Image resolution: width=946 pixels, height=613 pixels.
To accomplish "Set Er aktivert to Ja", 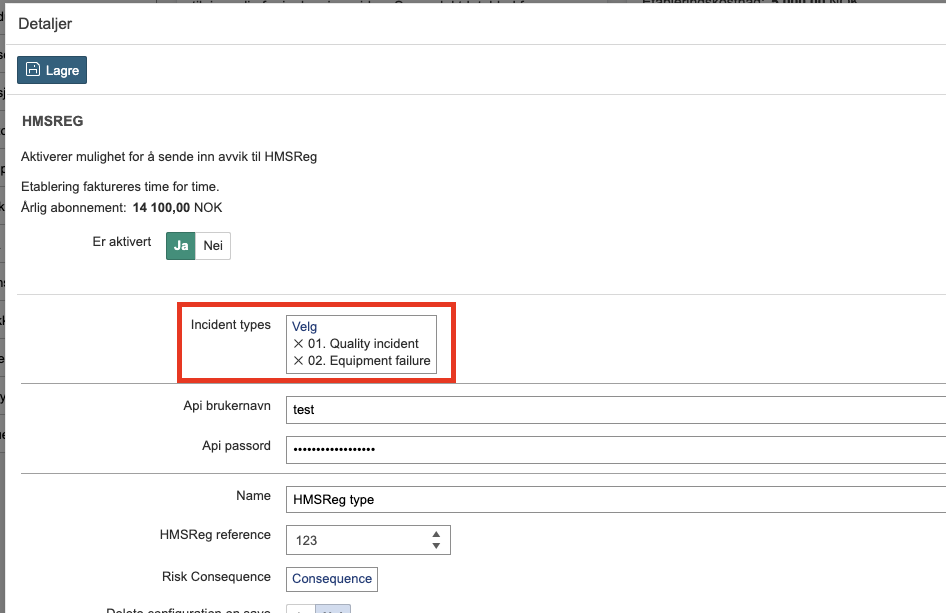I will pos(181,245).
